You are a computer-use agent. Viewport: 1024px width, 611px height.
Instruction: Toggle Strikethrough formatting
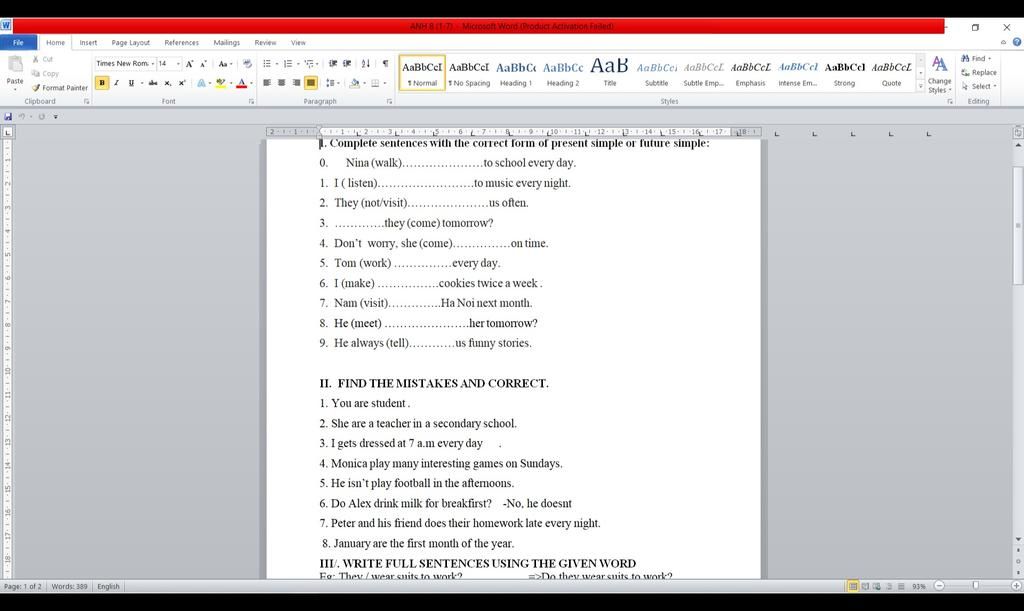pos(153,83)
